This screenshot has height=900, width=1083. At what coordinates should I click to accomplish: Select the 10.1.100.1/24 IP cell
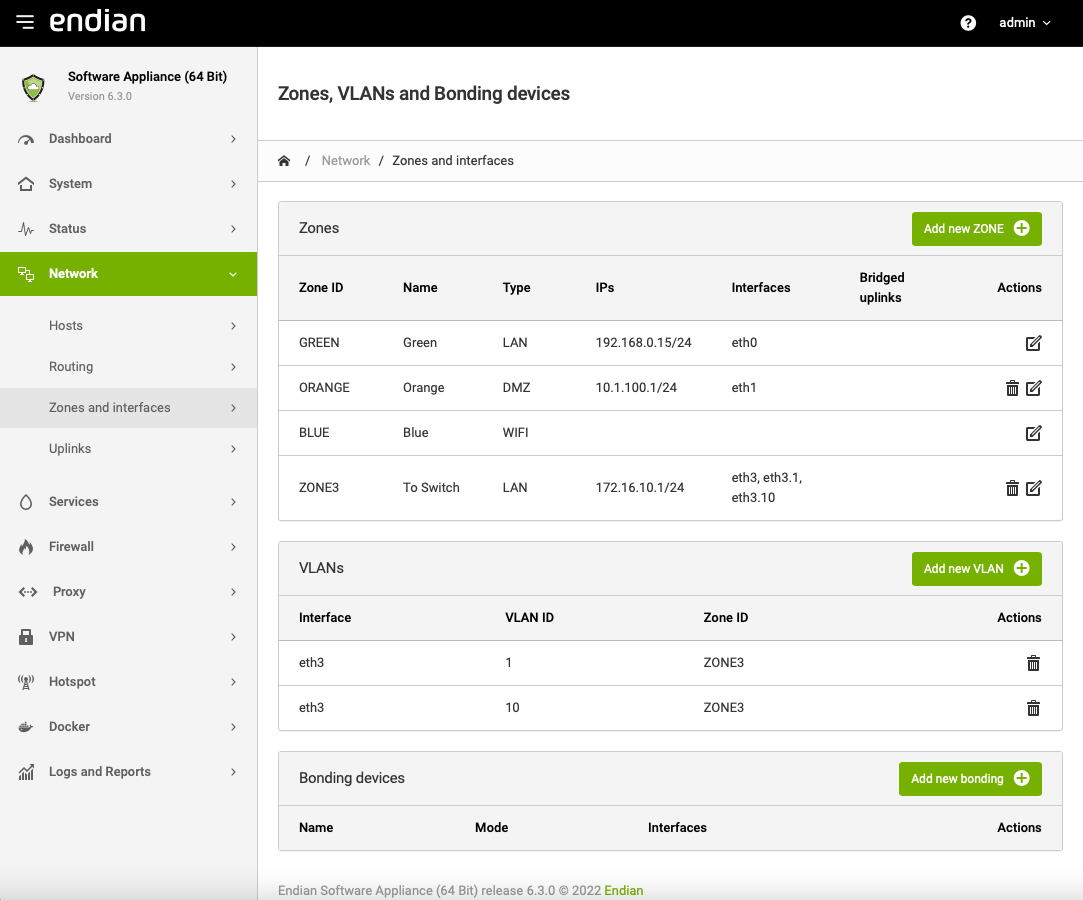[636, 387]
